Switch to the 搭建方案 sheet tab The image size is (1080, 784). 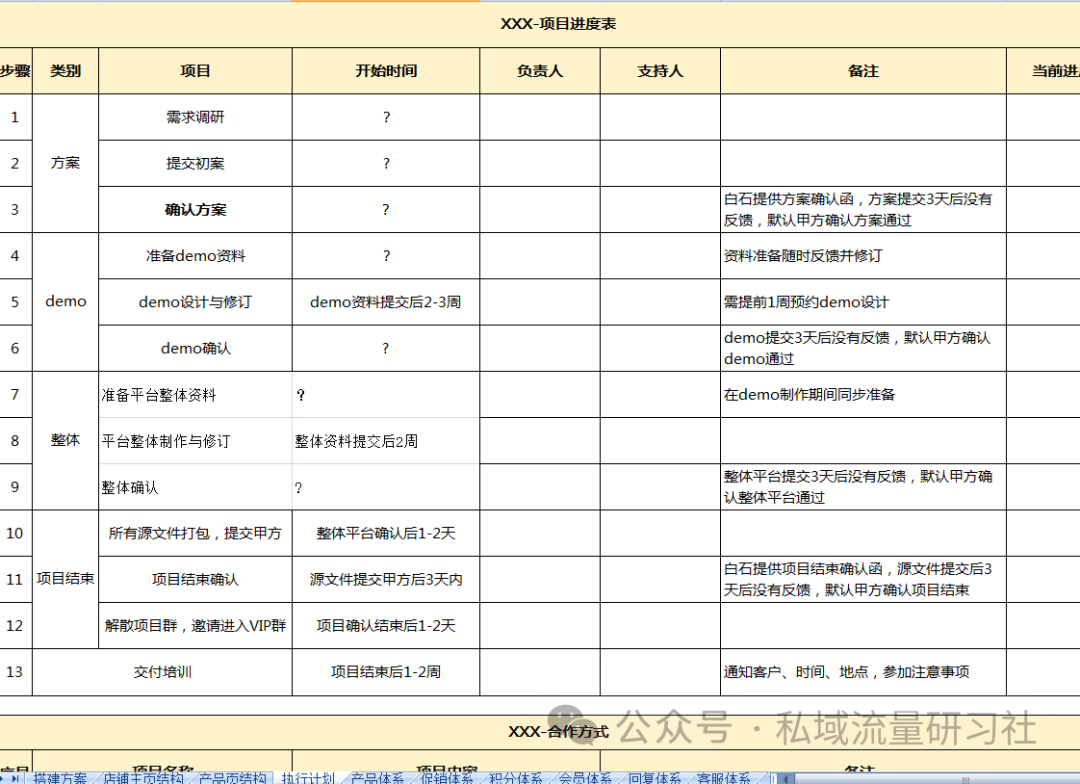(60, 778)
